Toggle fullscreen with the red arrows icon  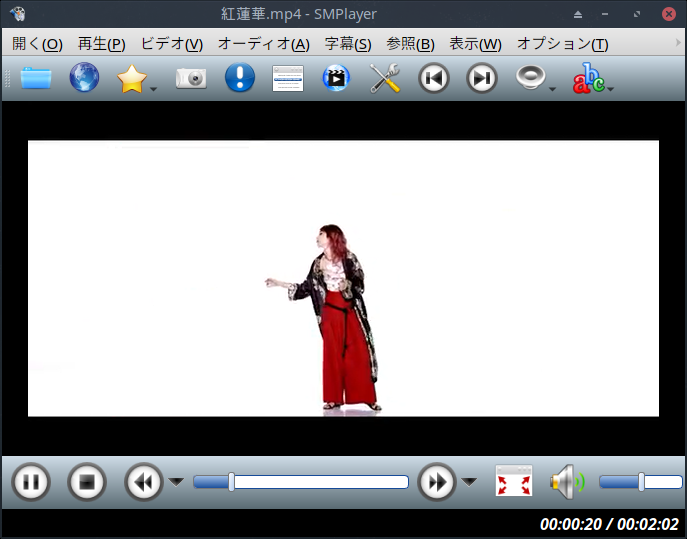[x=514, y=481]
